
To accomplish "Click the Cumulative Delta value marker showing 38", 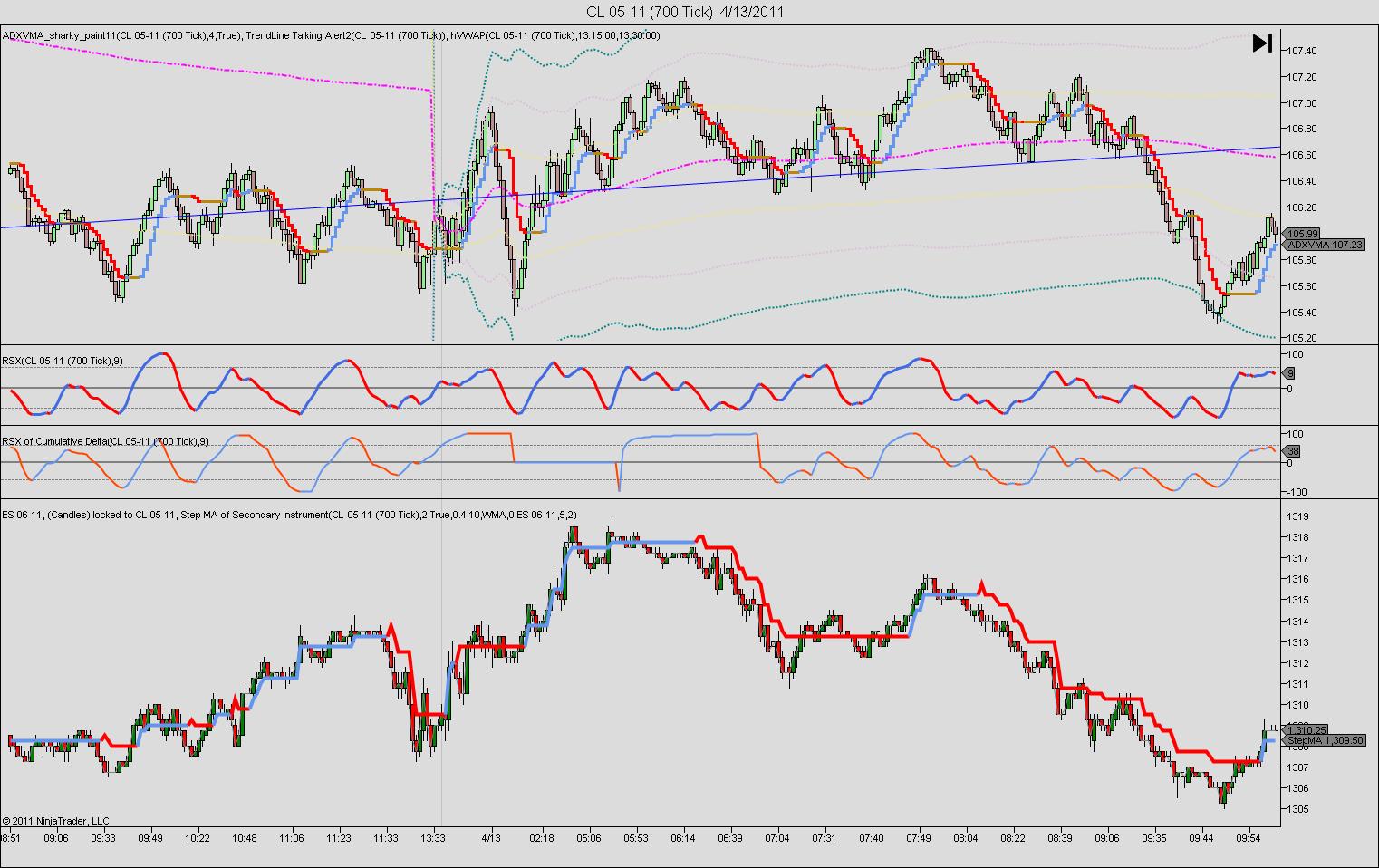I will pos(1293,450).
